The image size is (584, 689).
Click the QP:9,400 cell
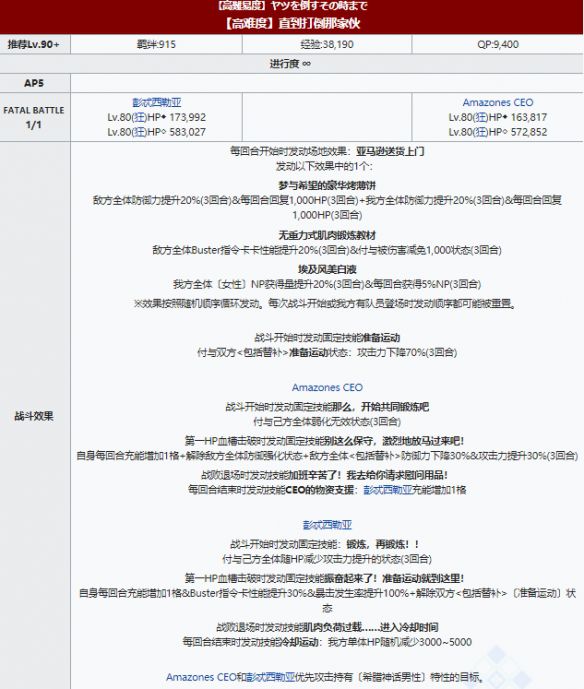497,44
